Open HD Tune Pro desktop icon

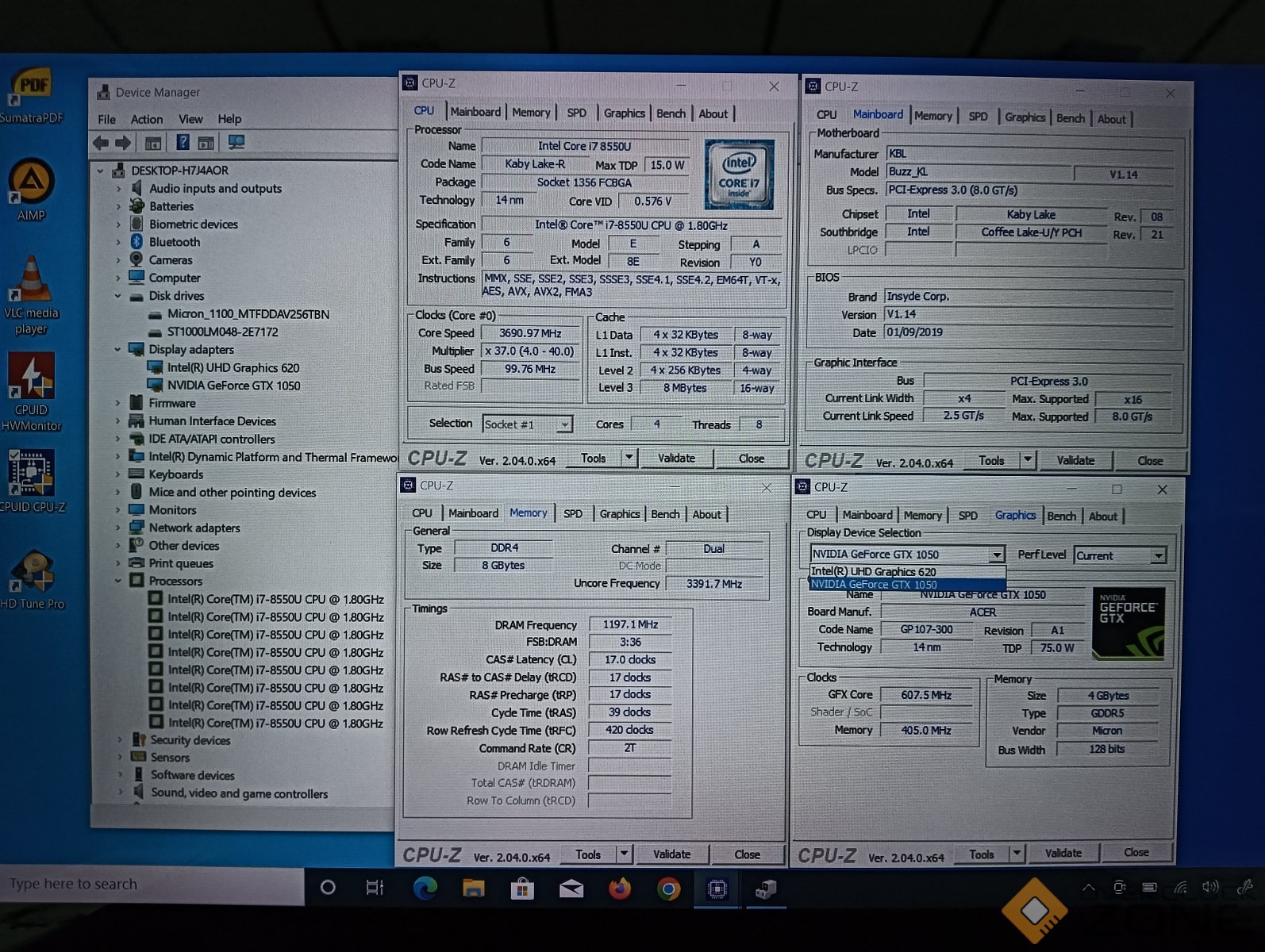pyautogui.click(x=32, y=579)
